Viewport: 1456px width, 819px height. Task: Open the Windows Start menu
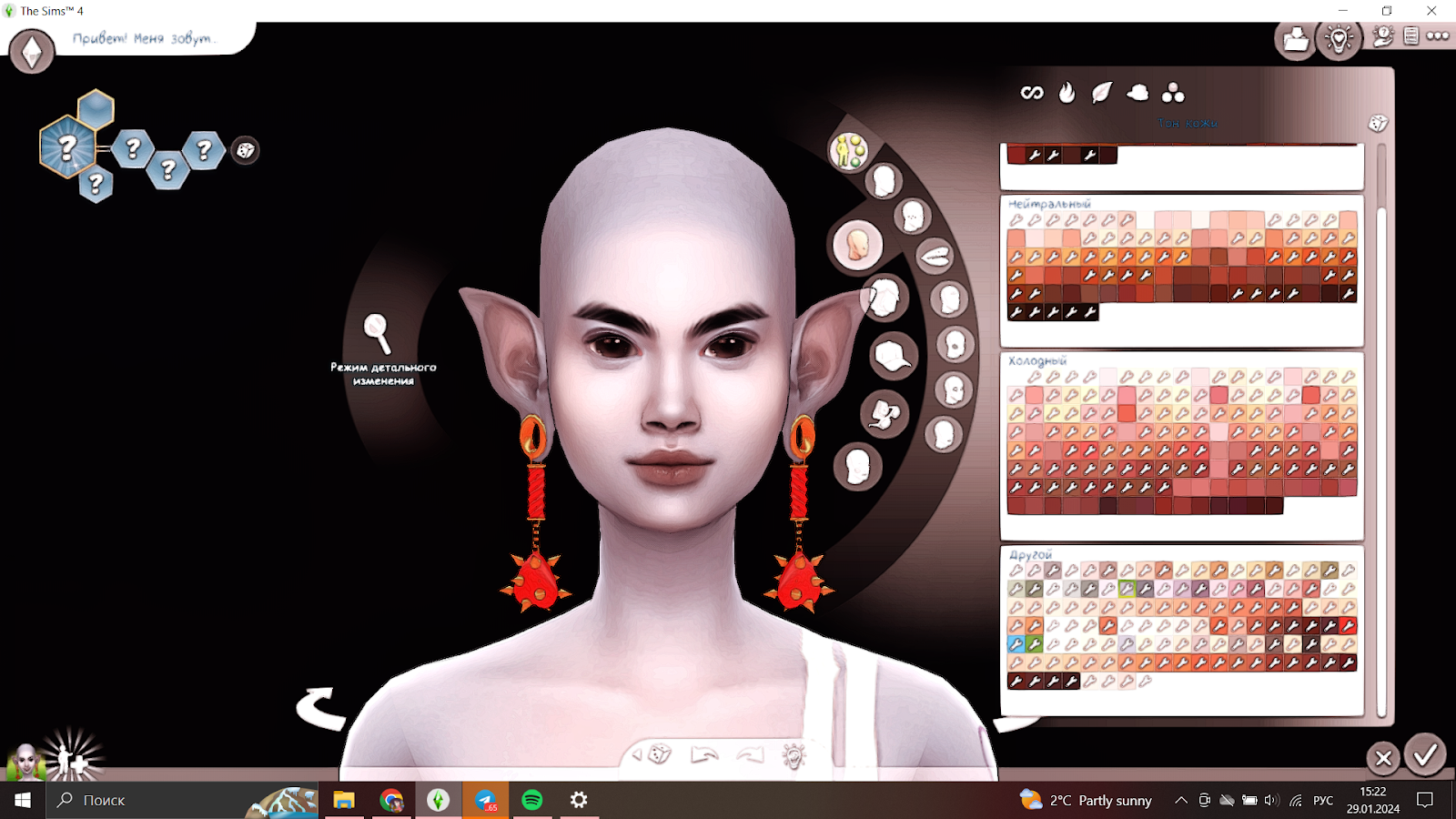click(x=22, y=800)
